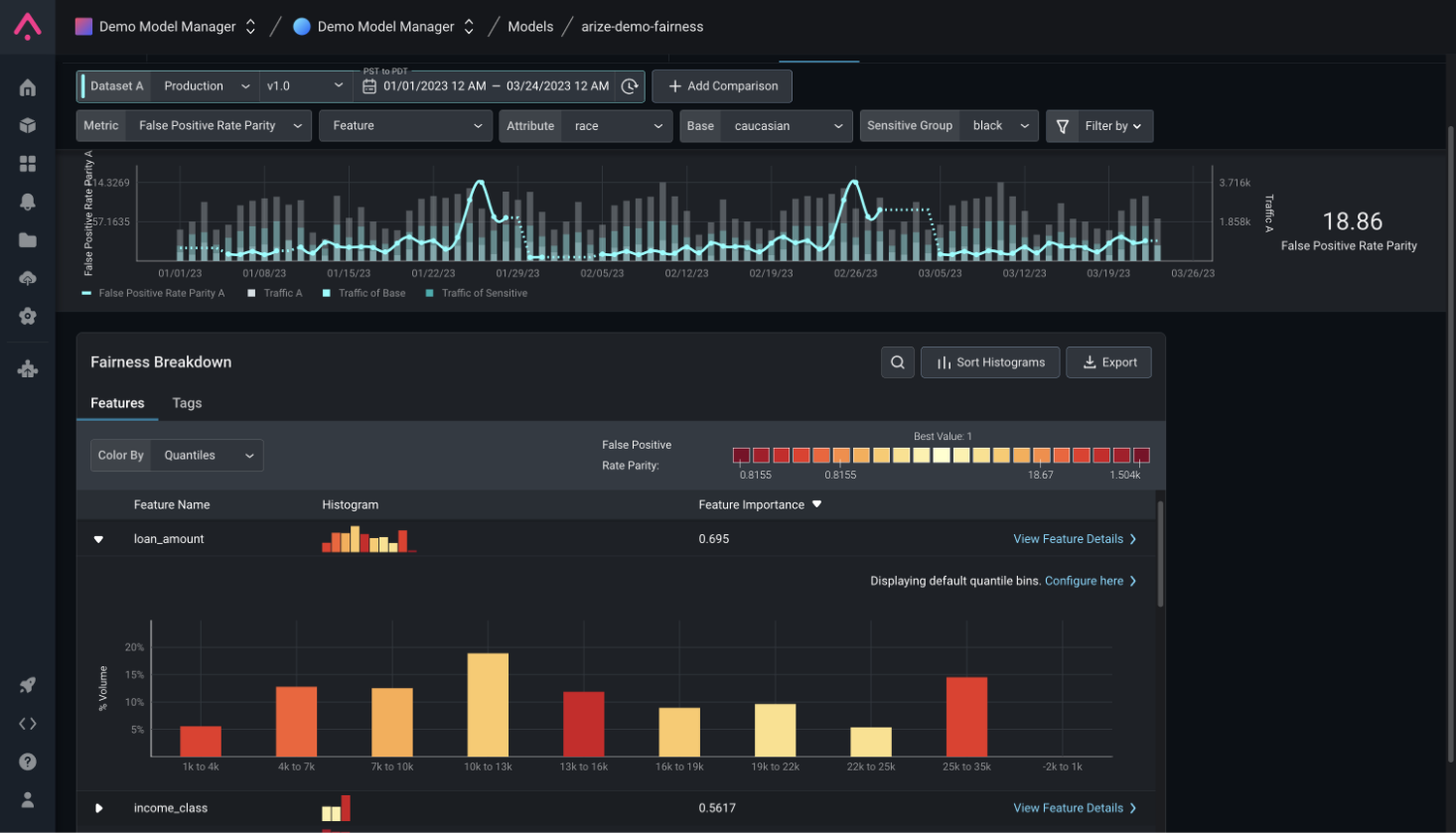Open the settings gear icon in sidebar

[x=28, y=316]
